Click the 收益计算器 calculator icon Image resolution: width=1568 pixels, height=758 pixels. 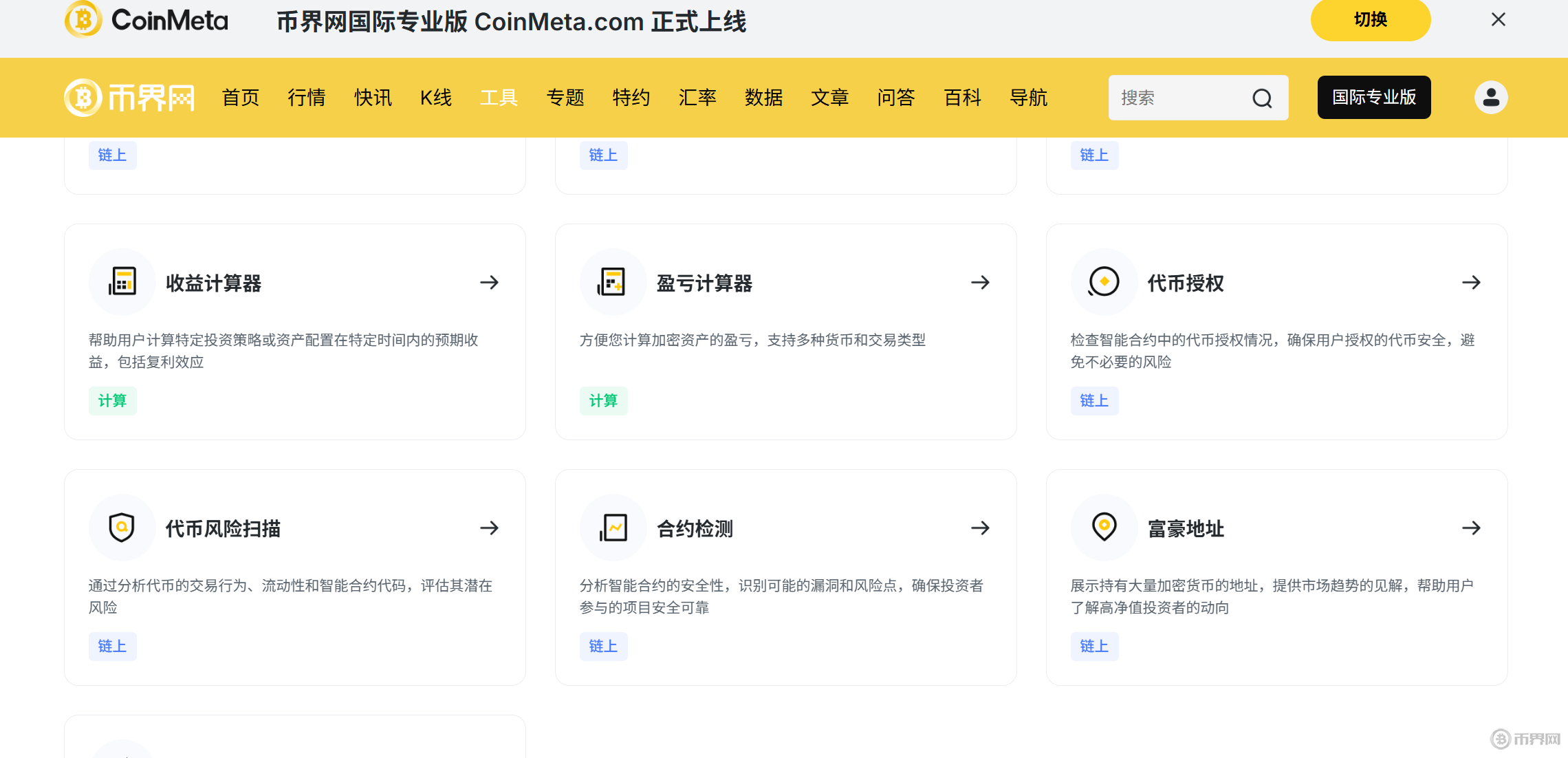(122, 282)
